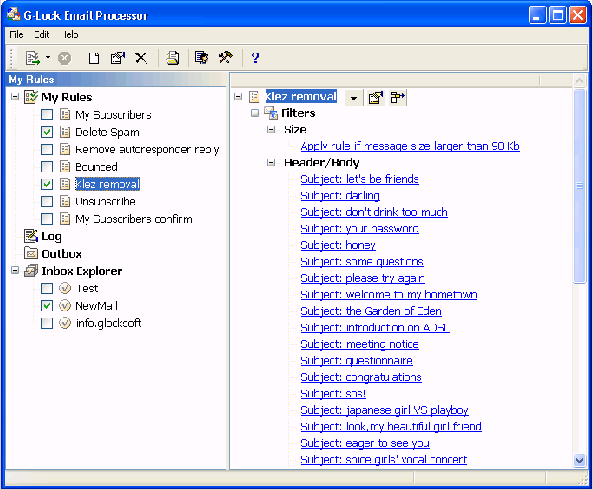
Task: Open Subject: the Garden of Eden link
Action: [371, 311]
